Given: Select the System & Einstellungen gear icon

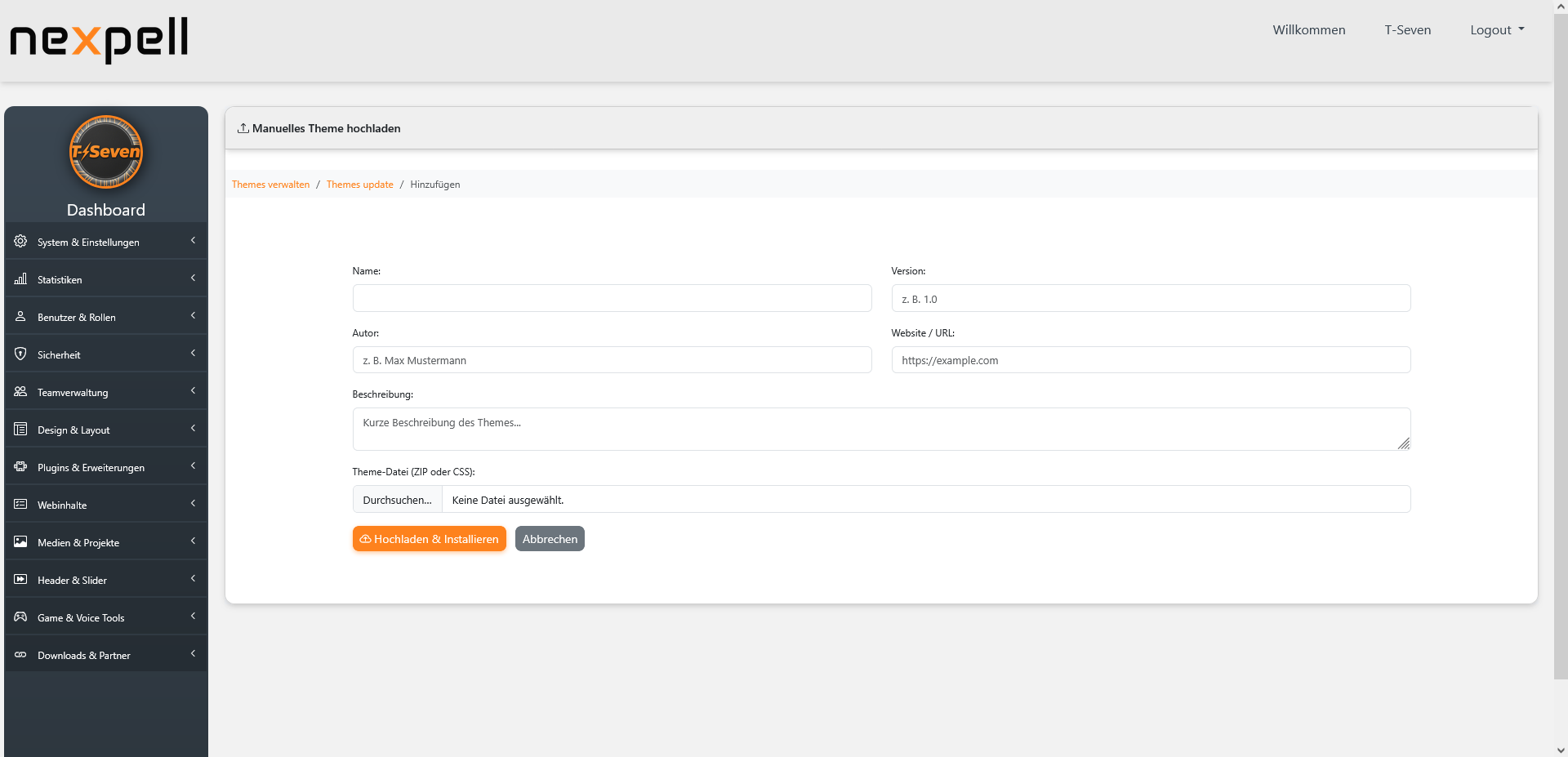Looking at the screenshot, I should tap(20, 241).
